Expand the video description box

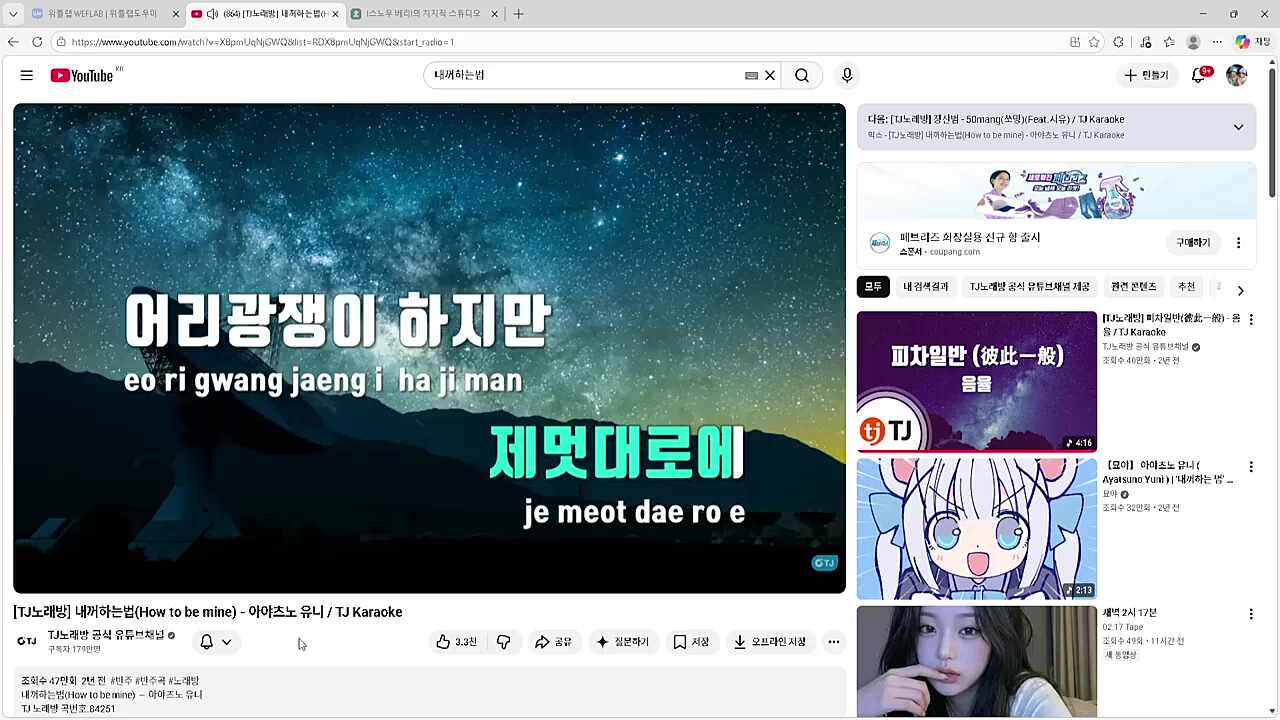429,693
